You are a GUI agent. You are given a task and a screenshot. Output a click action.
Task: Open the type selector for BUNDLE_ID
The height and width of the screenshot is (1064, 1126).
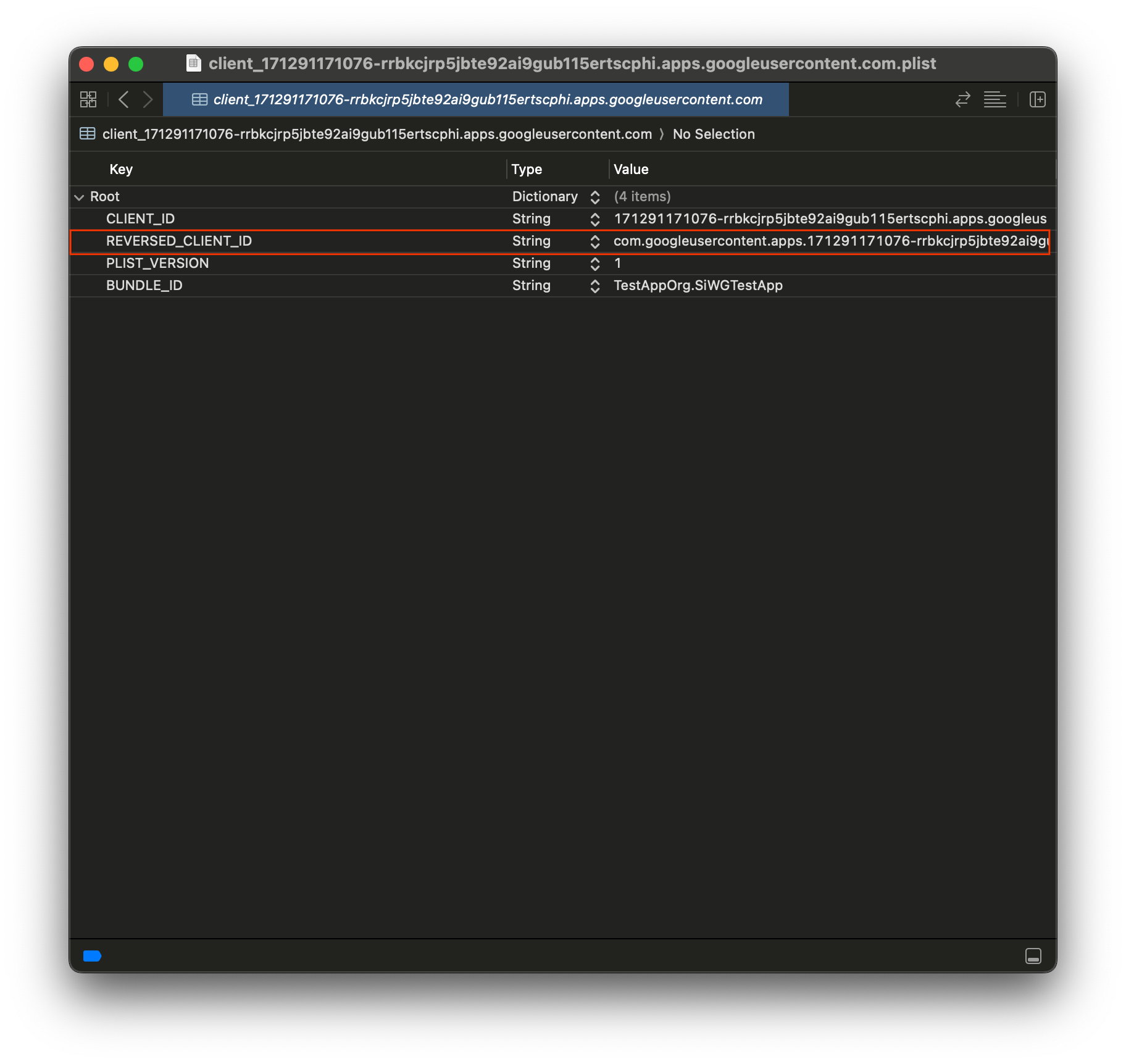pos(594,286)
